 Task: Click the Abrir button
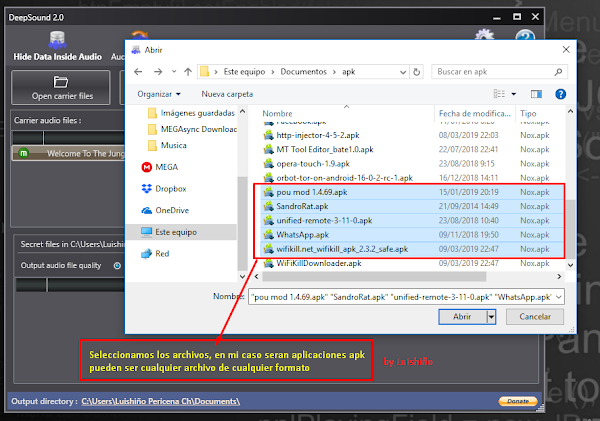point(462,317)
